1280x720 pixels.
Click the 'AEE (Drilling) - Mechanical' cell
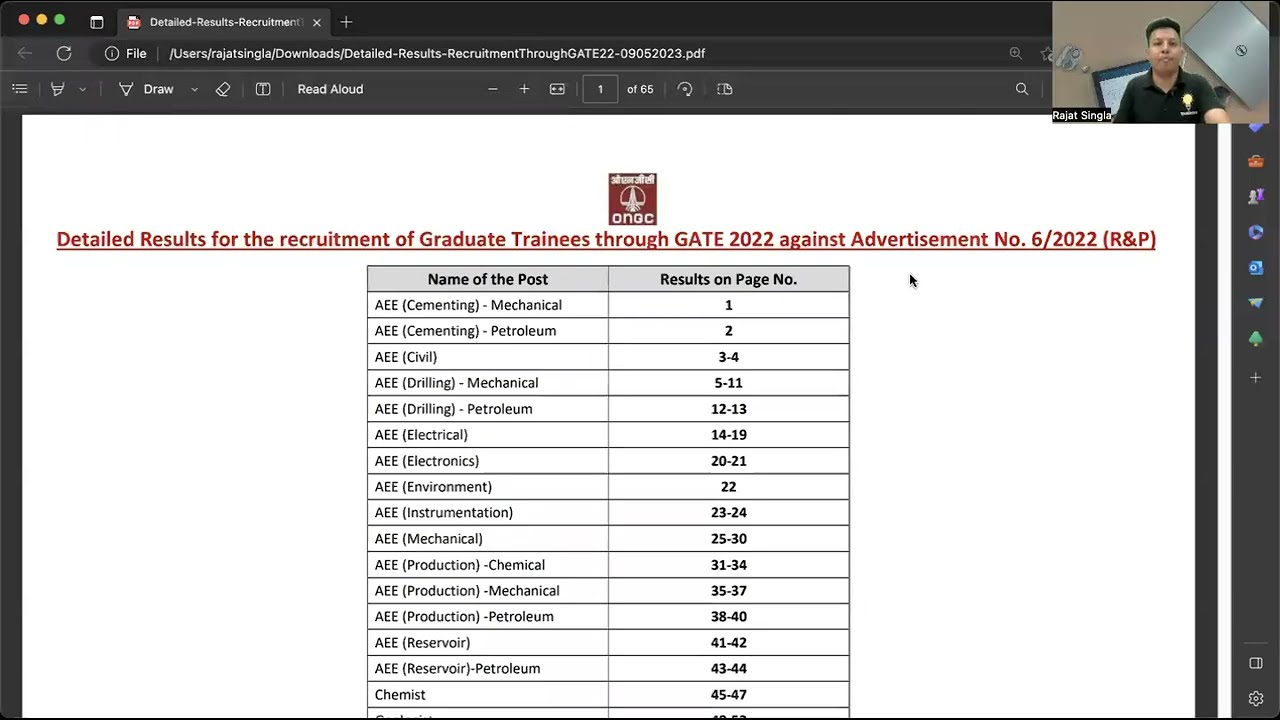pyautogui.click(x=488, y=383)
